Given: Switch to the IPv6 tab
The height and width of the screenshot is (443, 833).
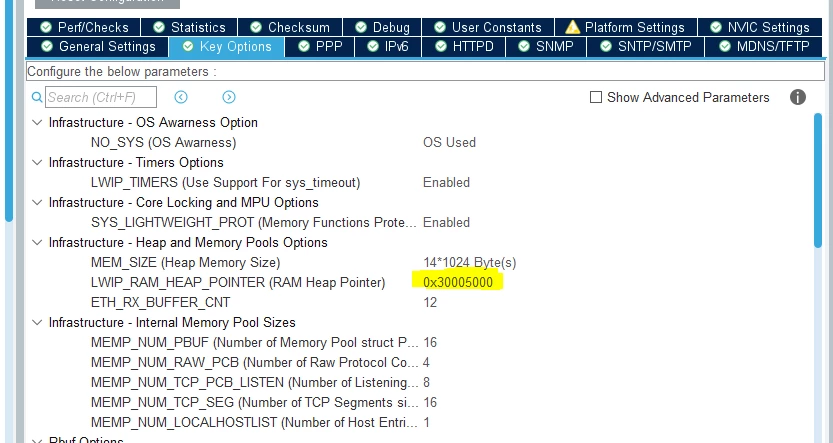Looking at the screenshot, I should pos(388,47).
